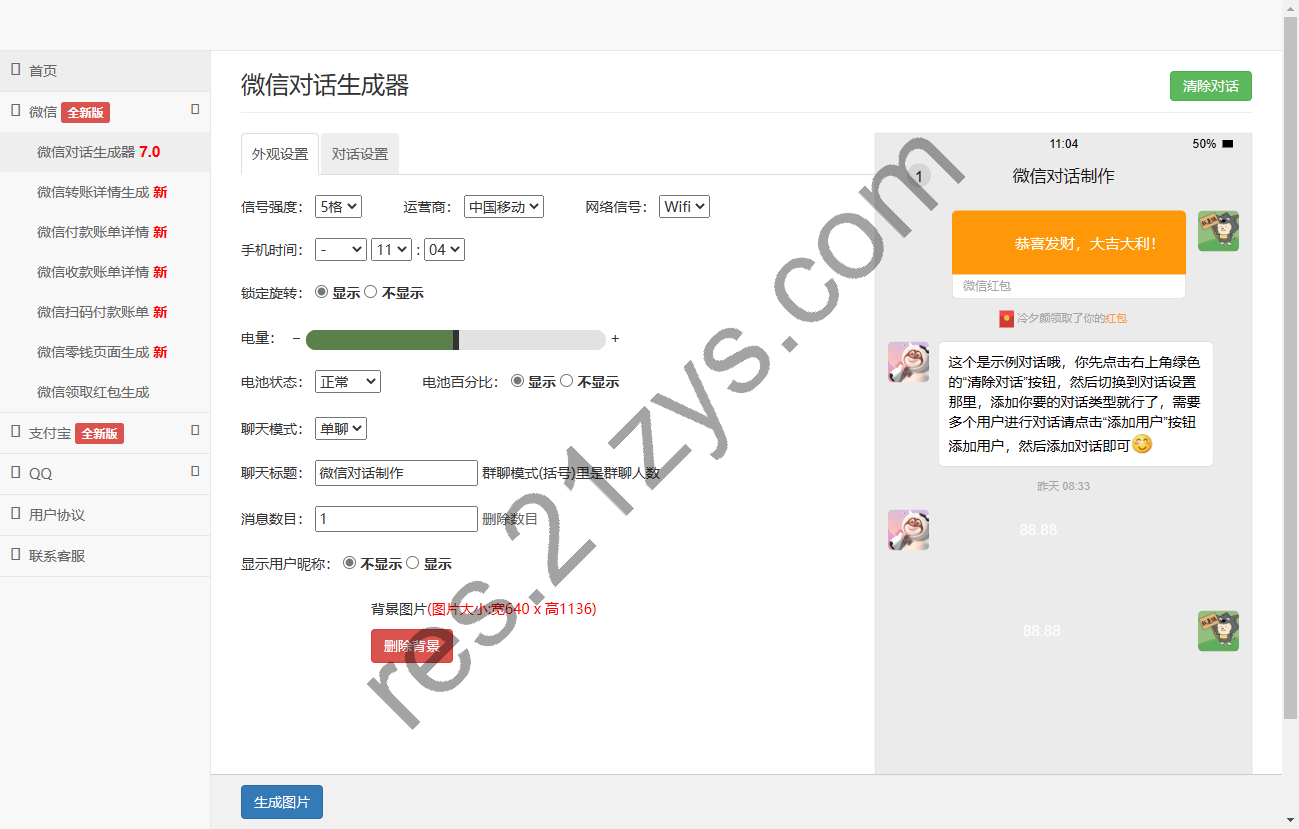Open the time period dropdown showing dash
The height and width of the screenshot is (829, 1299).
click(340, 250)
